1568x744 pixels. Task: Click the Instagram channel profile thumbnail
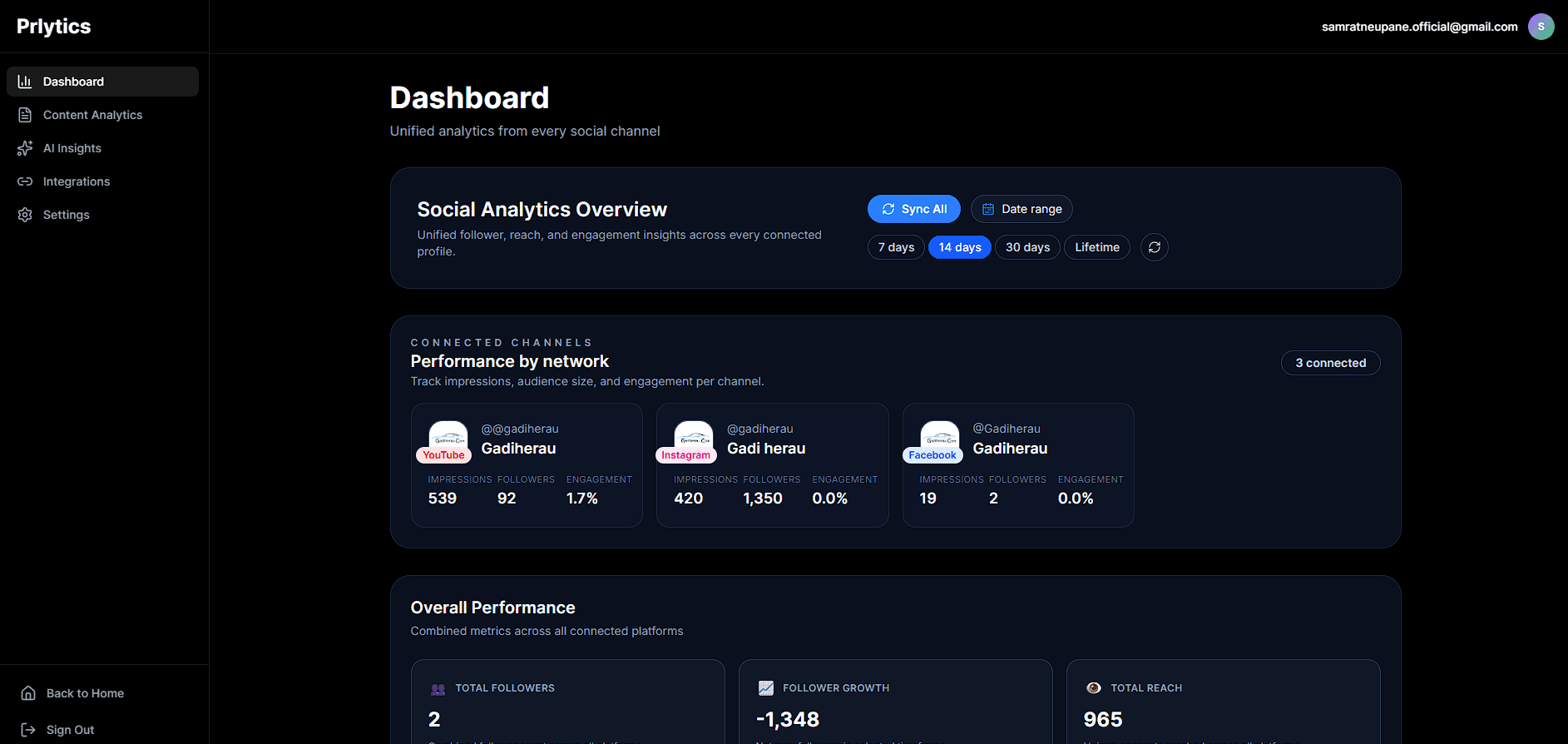pos(693,436)
